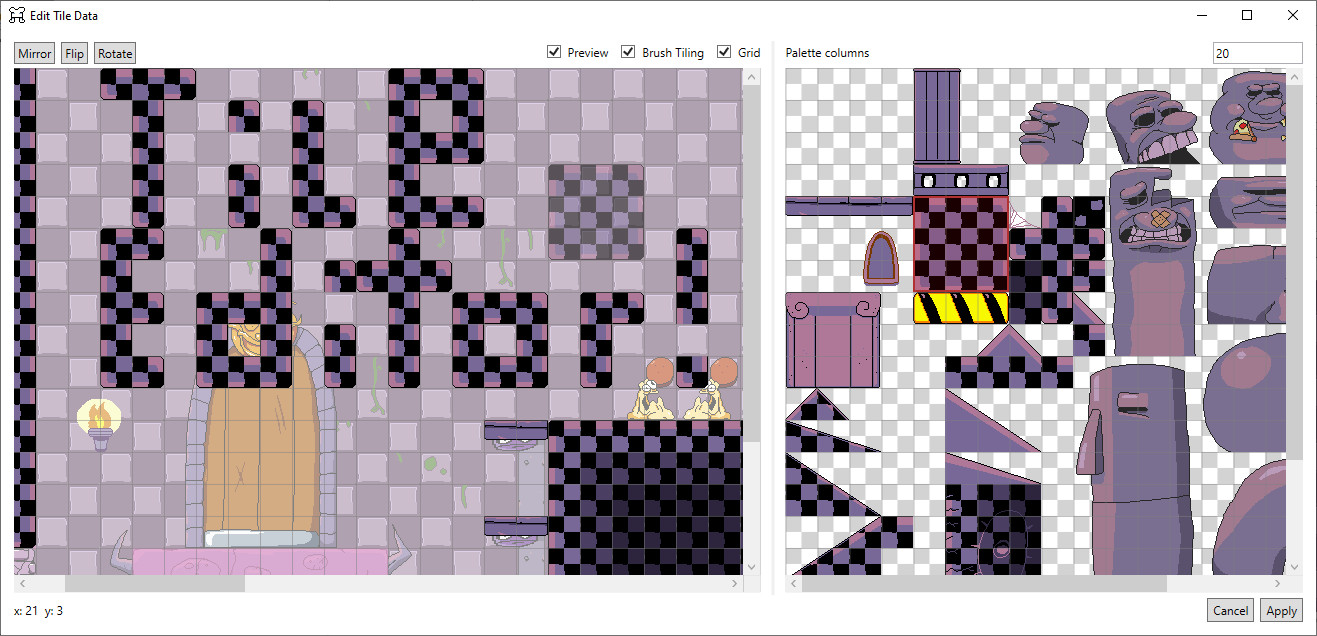Click the palette horizontal scrollbar right arrow

coord(1279,584)
